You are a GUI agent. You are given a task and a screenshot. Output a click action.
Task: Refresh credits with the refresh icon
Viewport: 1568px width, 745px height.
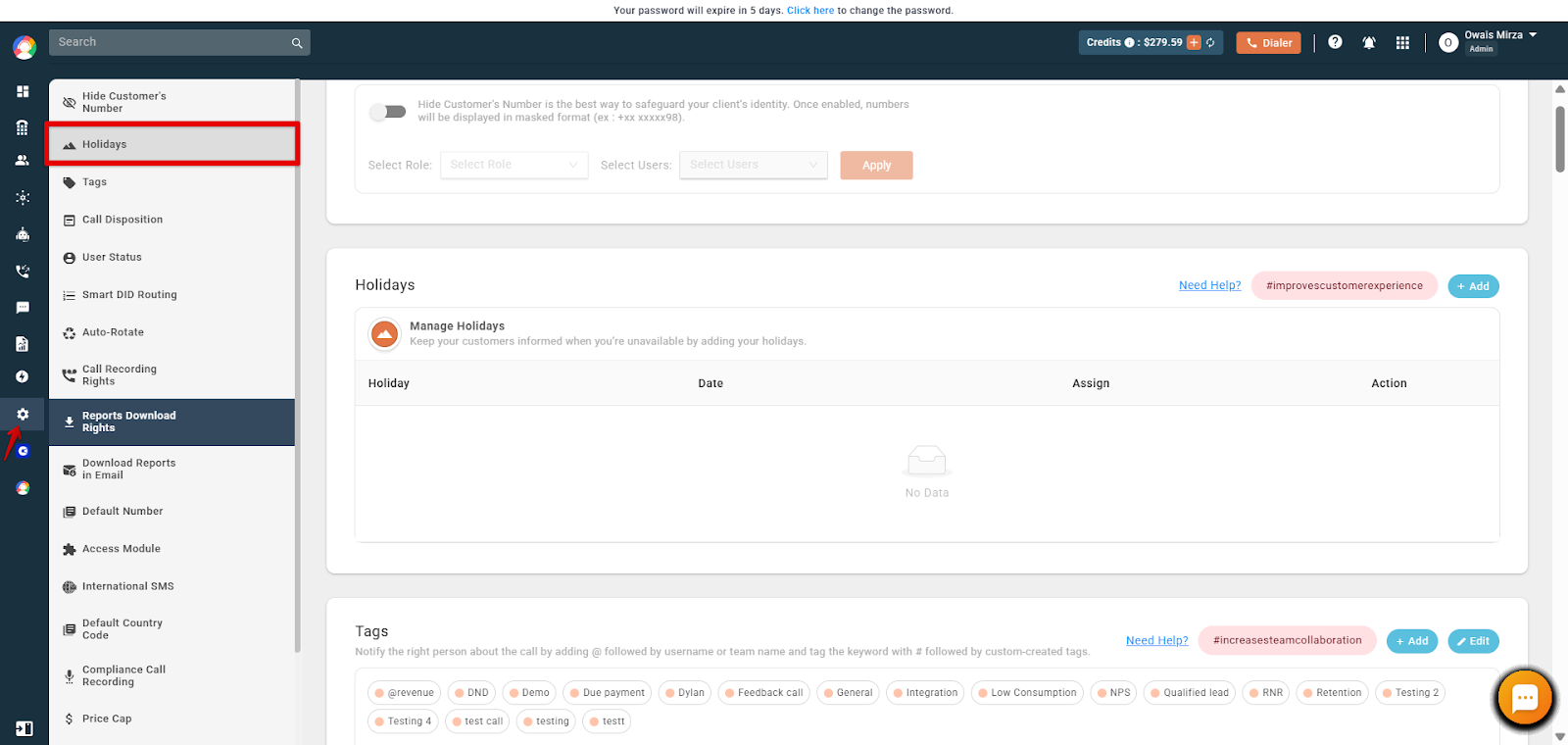pyautogui.click(x=1210, y=42)
